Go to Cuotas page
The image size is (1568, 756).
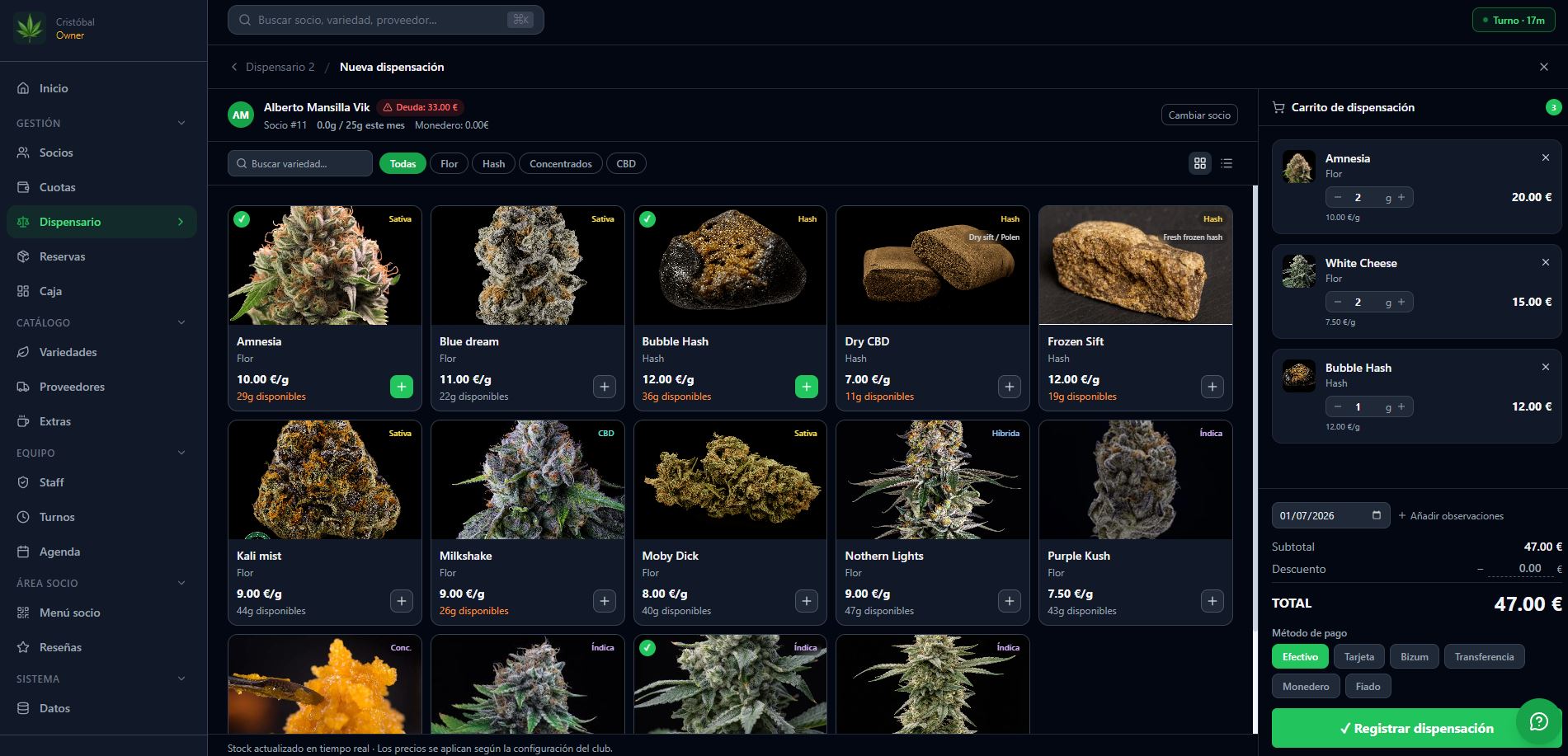pyautogui.click(x=101, y=187)
